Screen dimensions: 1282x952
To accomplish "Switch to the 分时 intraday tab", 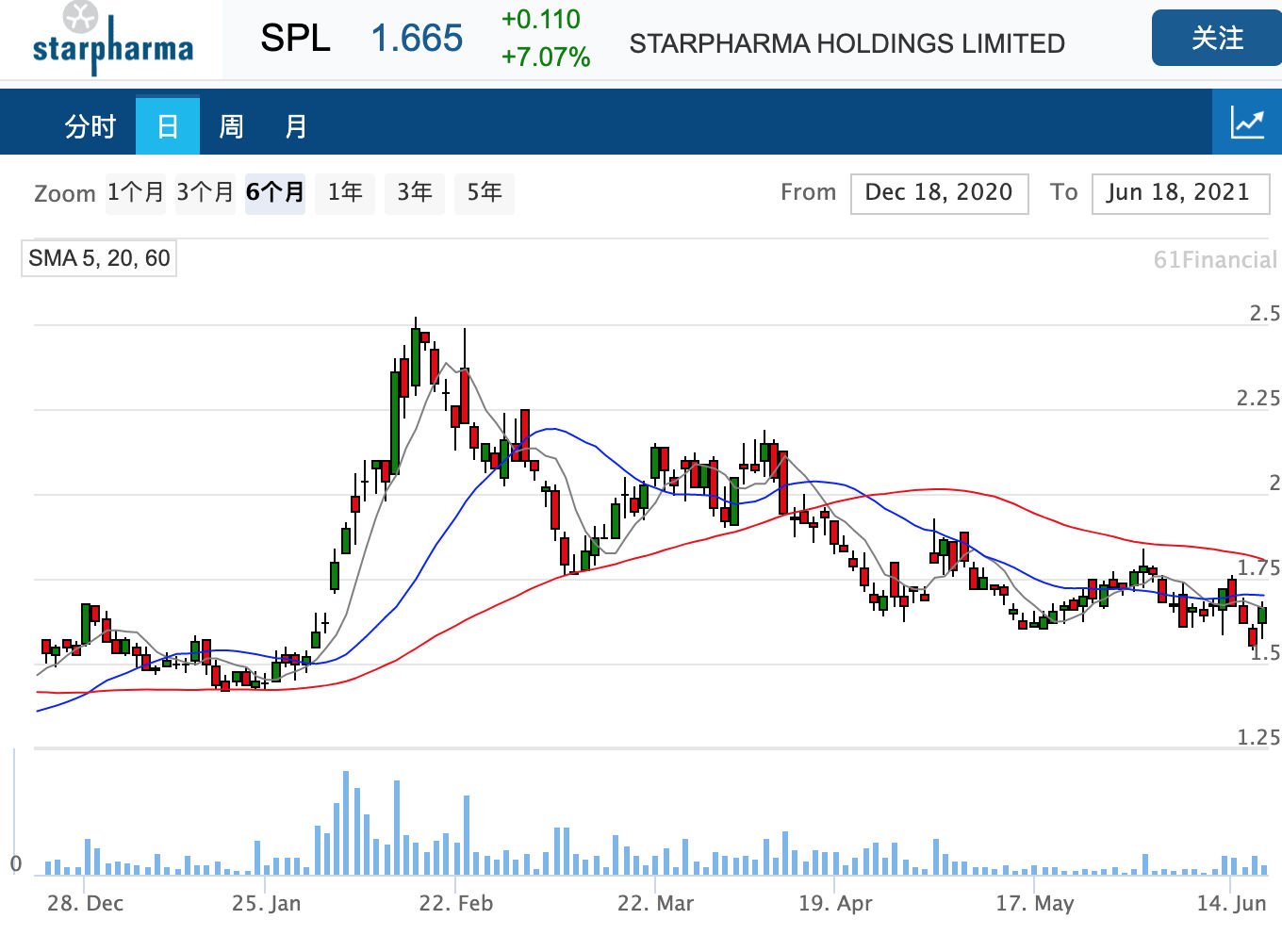I will pyautogui.click(x=90, y=125).
